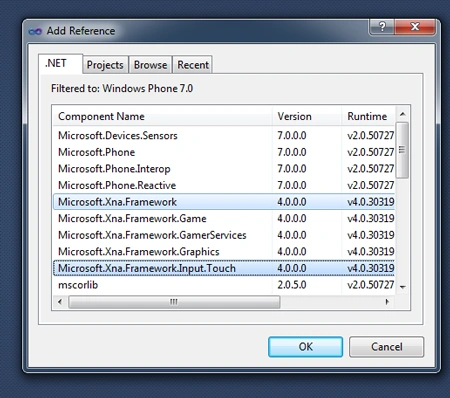Open the Browse tab
The image size is (450, 398).
coord(150,65)
